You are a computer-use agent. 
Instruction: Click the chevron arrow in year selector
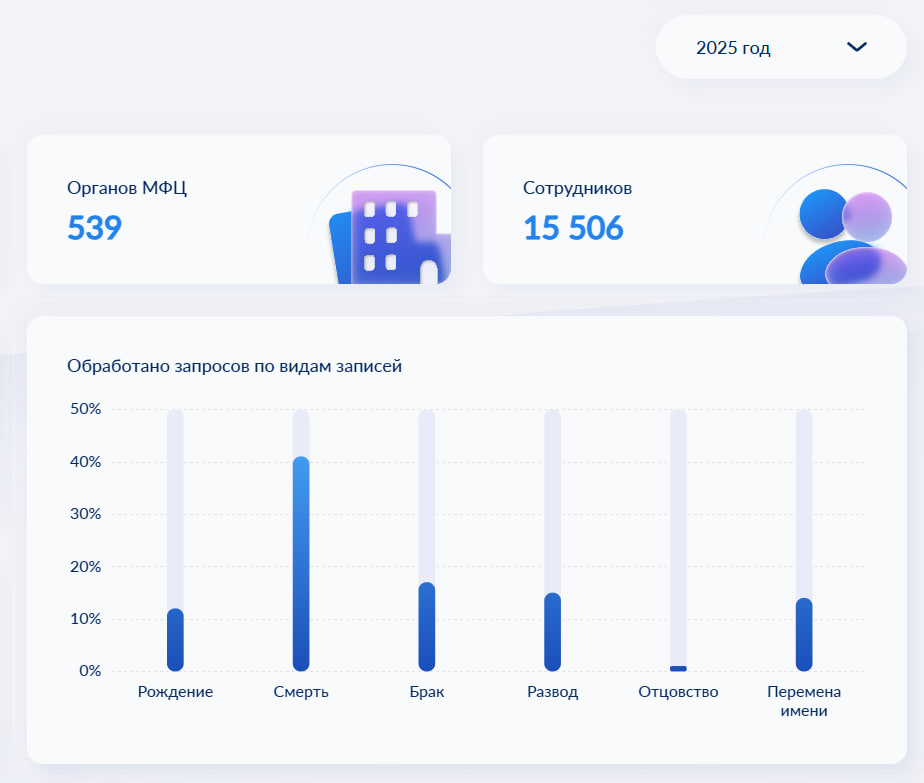click(856, 47)
